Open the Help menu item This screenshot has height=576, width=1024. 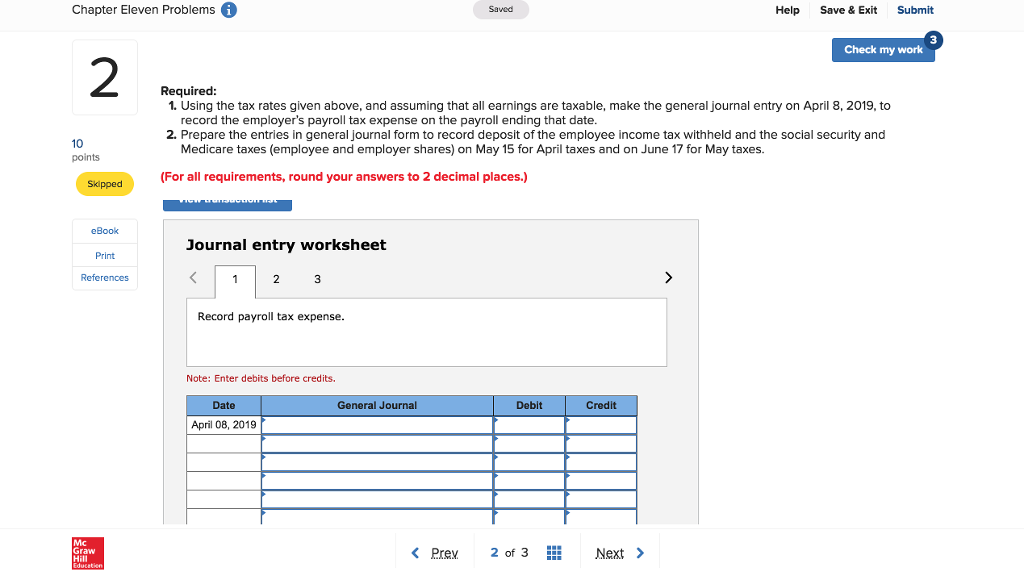[787, 10]
